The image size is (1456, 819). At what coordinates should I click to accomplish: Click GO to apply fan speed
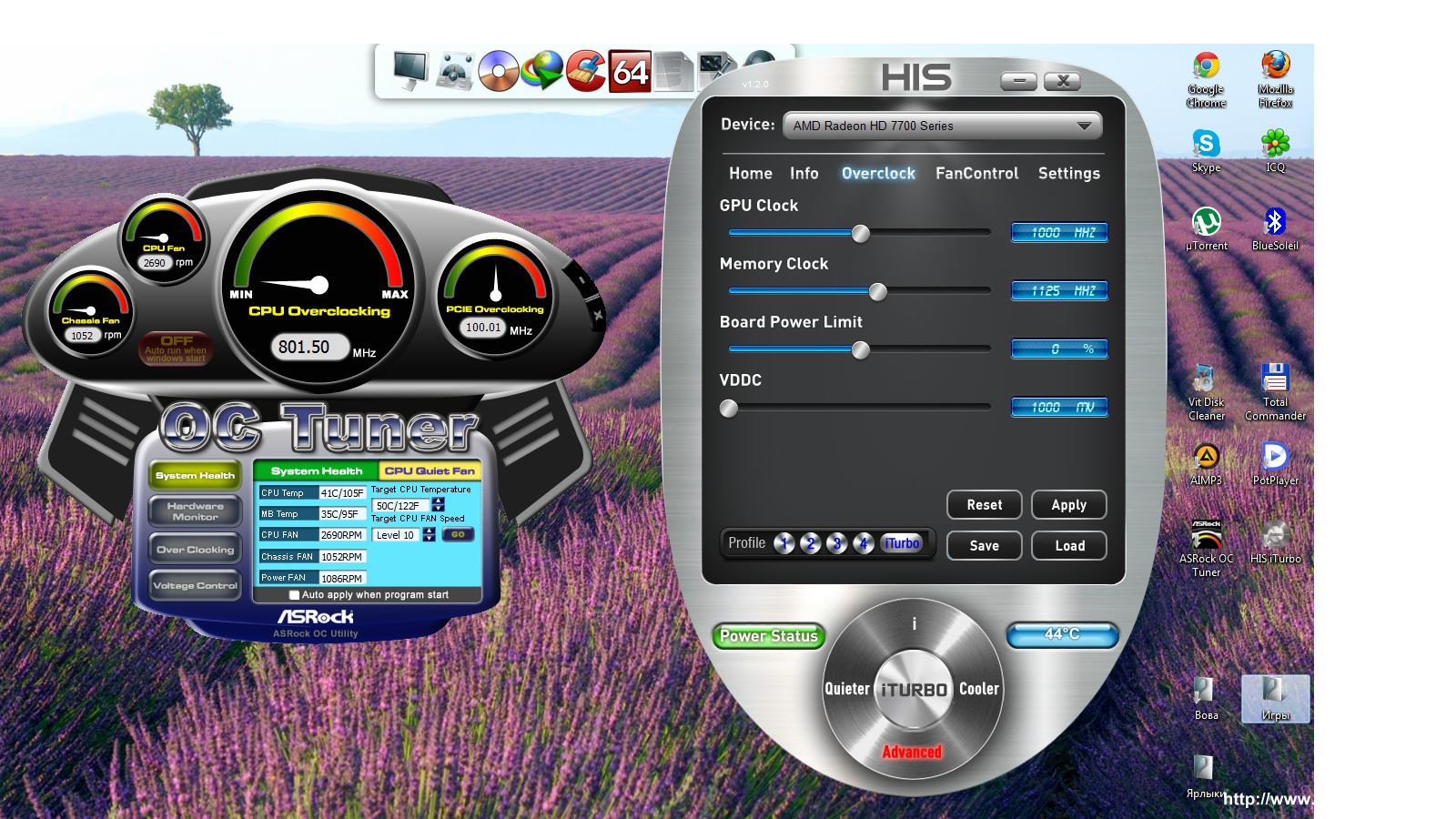click(458, 535)
